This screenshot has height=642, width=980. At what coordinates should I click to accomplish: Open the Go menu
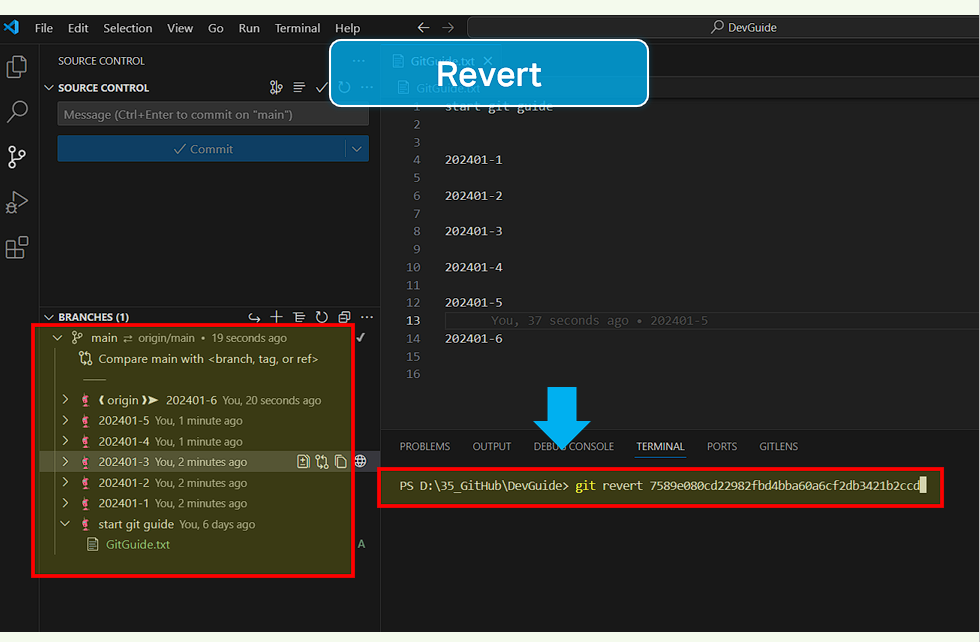pyautogui.click(x=216, y=28)
